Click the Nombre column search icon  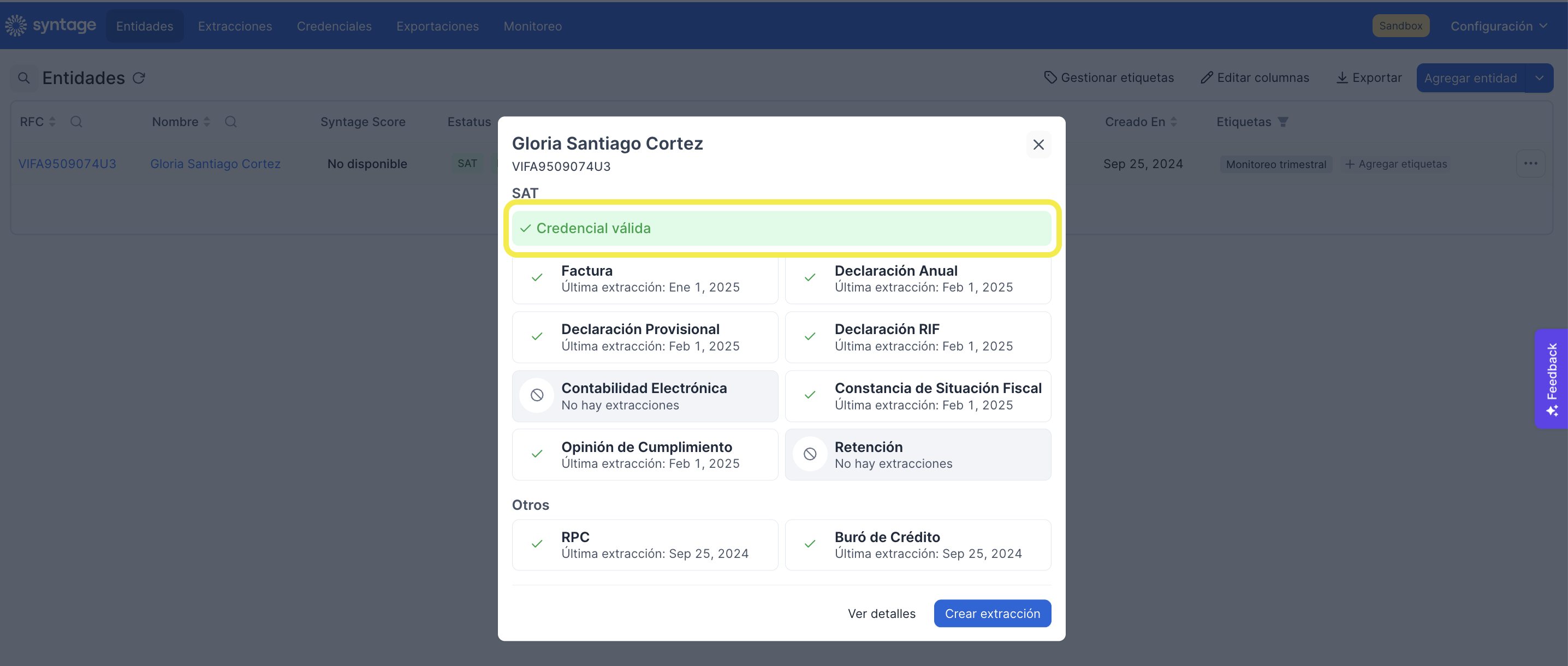click(x=231, y=122)
